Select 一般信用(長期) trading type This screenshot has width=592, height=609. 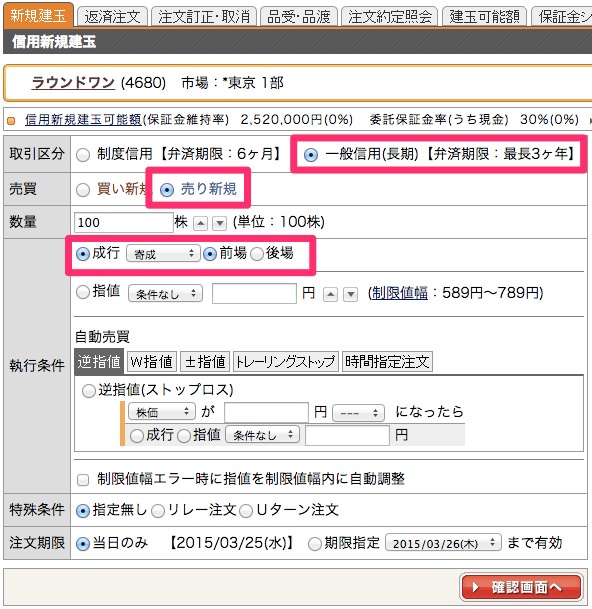click(x=311, y=155)
